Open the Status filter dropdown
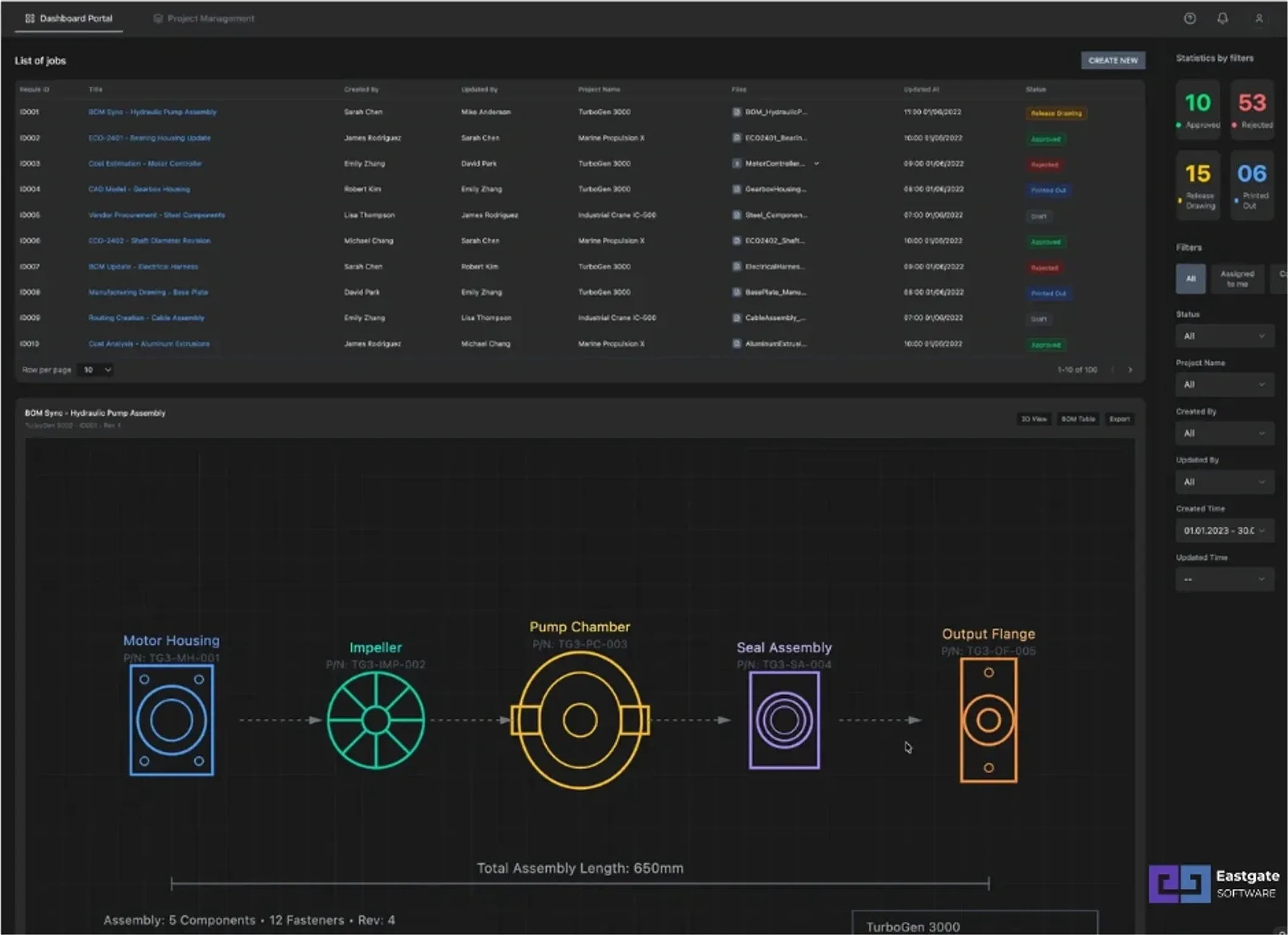The image size is (1288, 935). pos(1224,336)
